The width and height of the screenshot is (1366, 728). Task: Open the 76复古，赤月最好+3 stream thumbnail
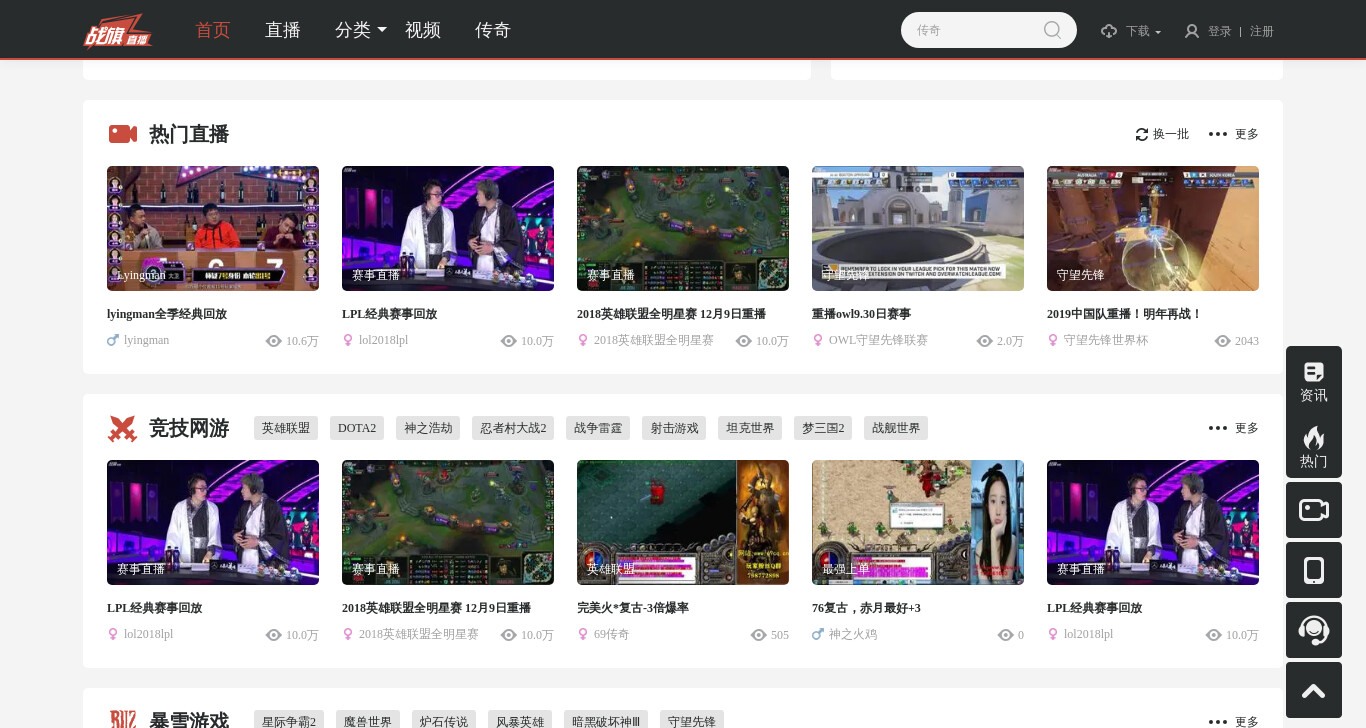tap(918, 522)
